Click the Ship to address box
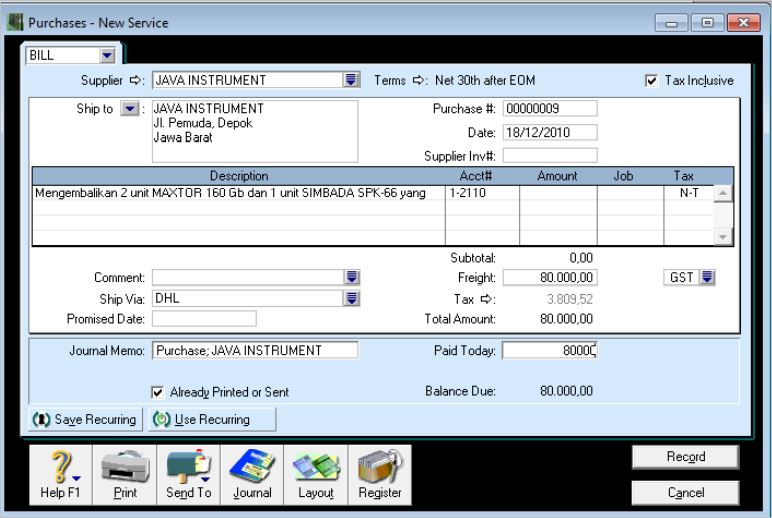Image resolution: width=772 pixels, height=518 pixels. click(x=255, y=131)
